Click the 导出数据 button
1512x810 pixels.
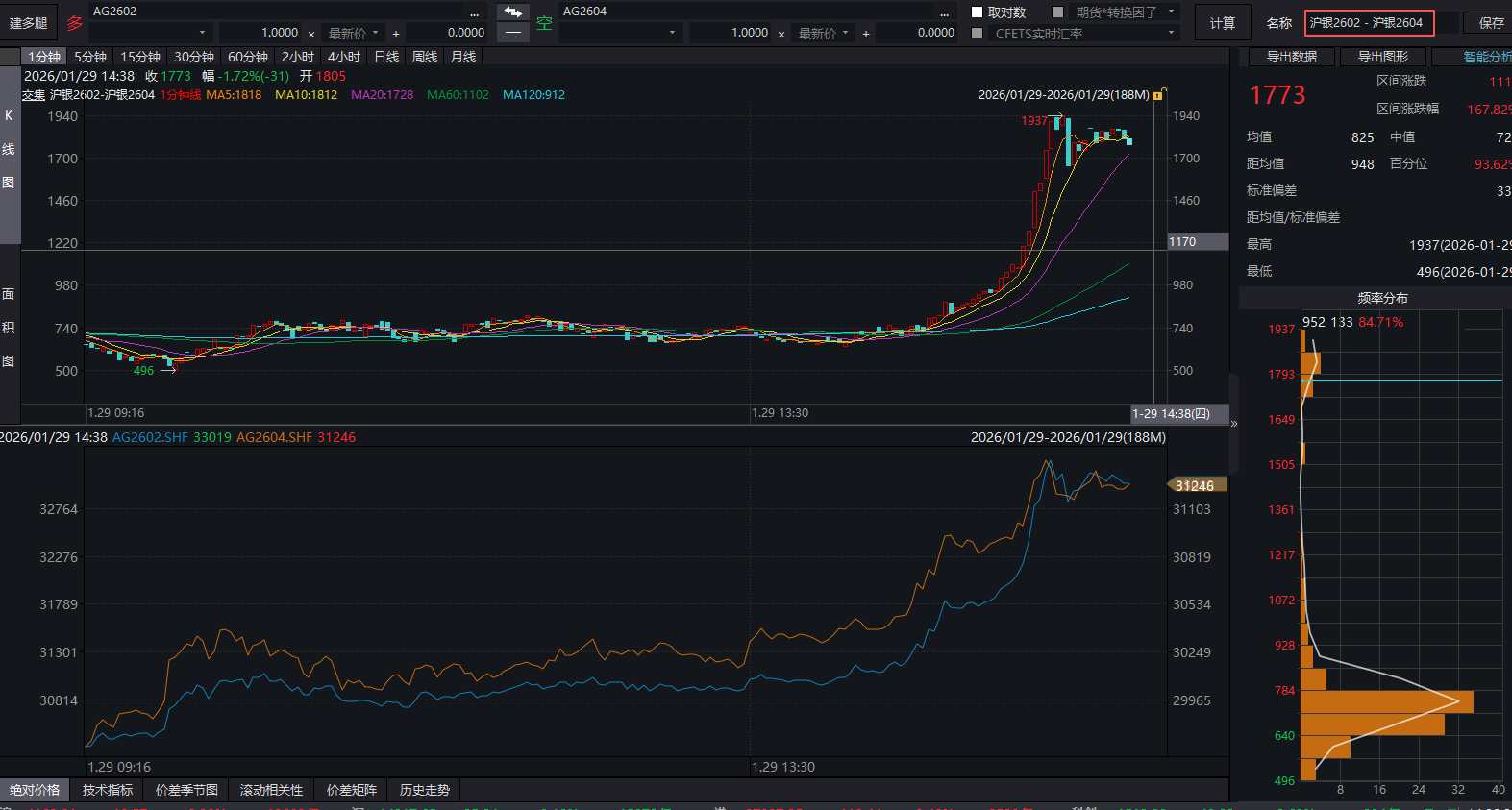tap(1291, 57)
